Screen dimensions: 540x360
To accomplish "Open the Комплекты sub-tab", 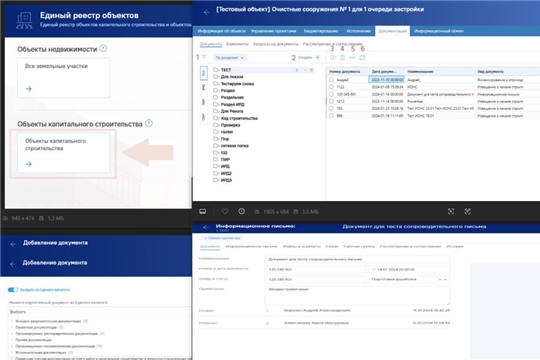I will tap(237, 44).
